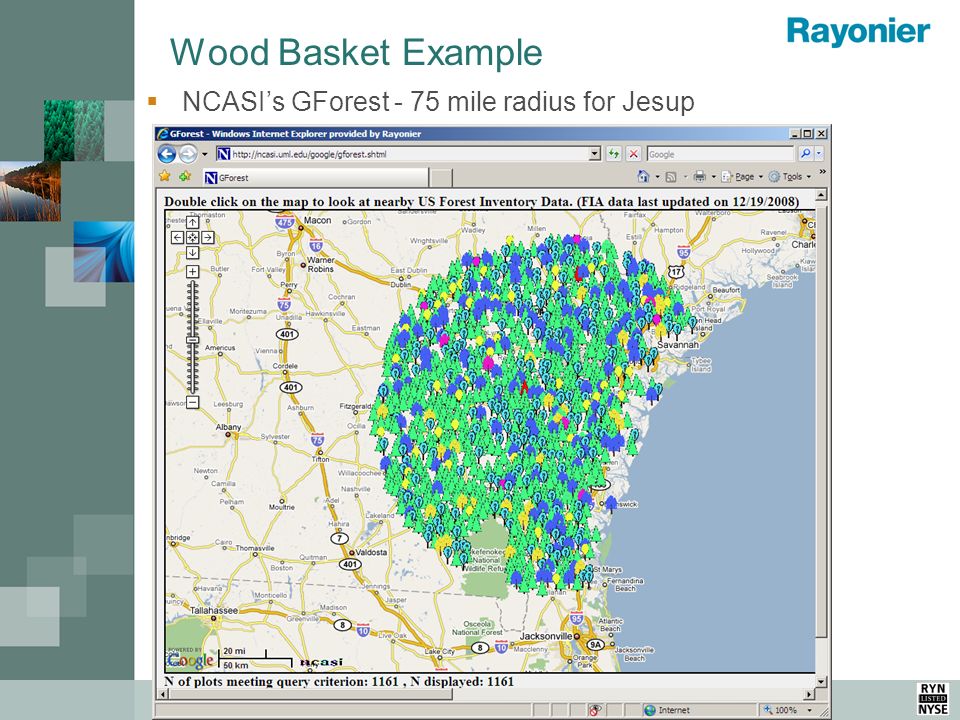This screenshot has width=960, height=720.
Task: Click the red Stop loading icon
Action: coord(634,154)
